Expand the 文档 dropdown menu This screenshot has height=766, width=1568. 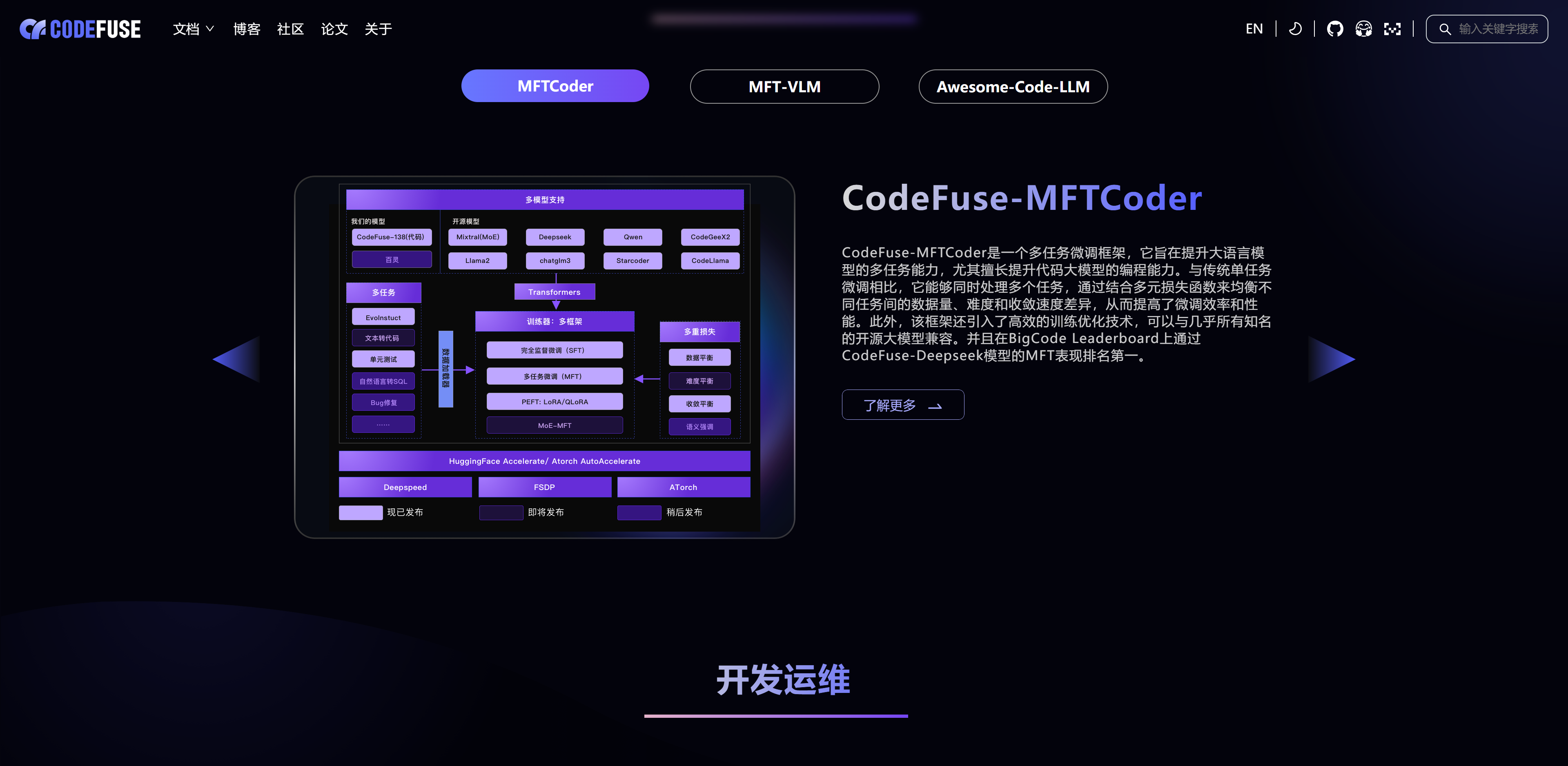[186, 29]
